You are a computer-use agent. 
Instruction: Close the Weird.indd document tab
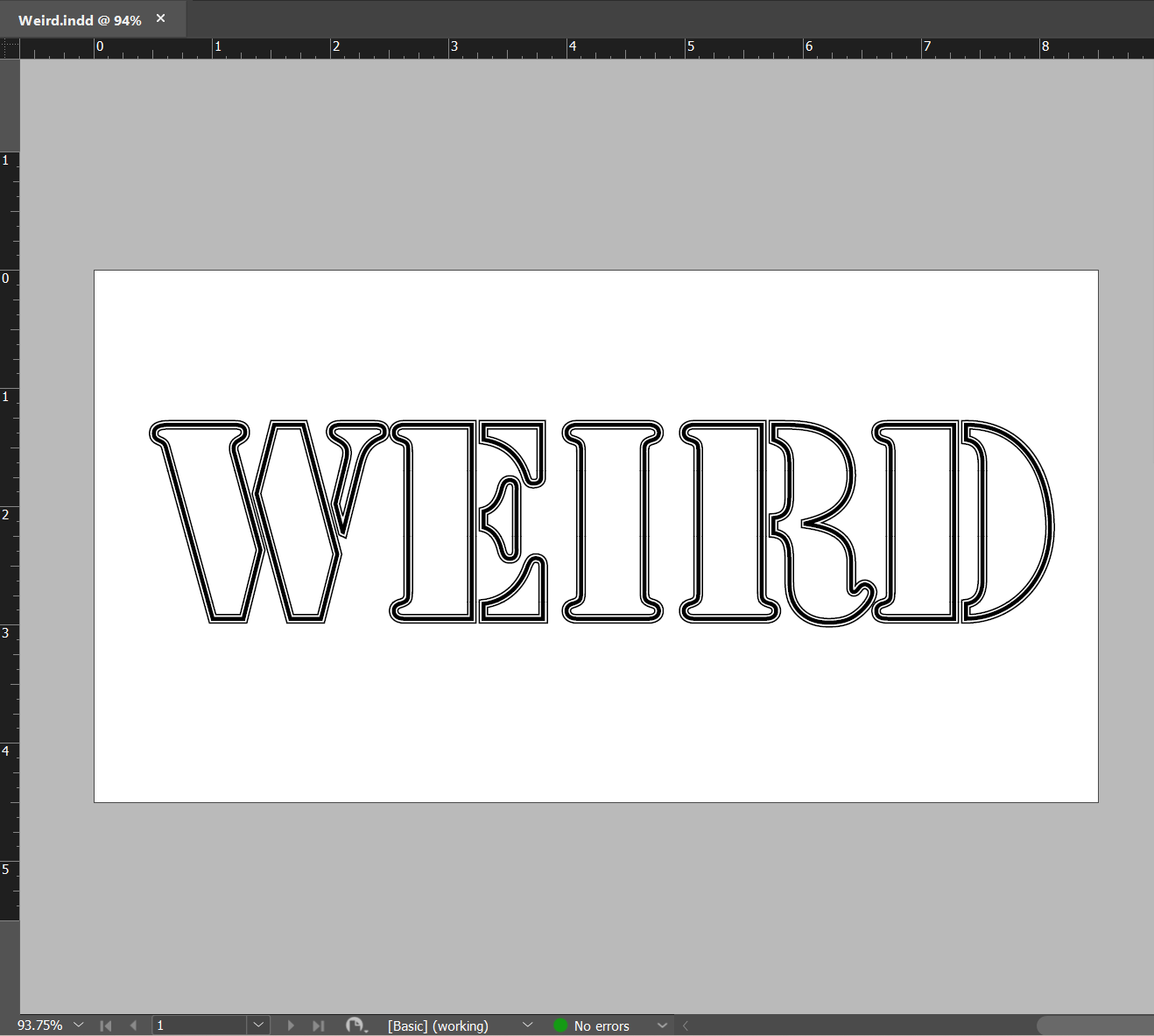(161, 18)
